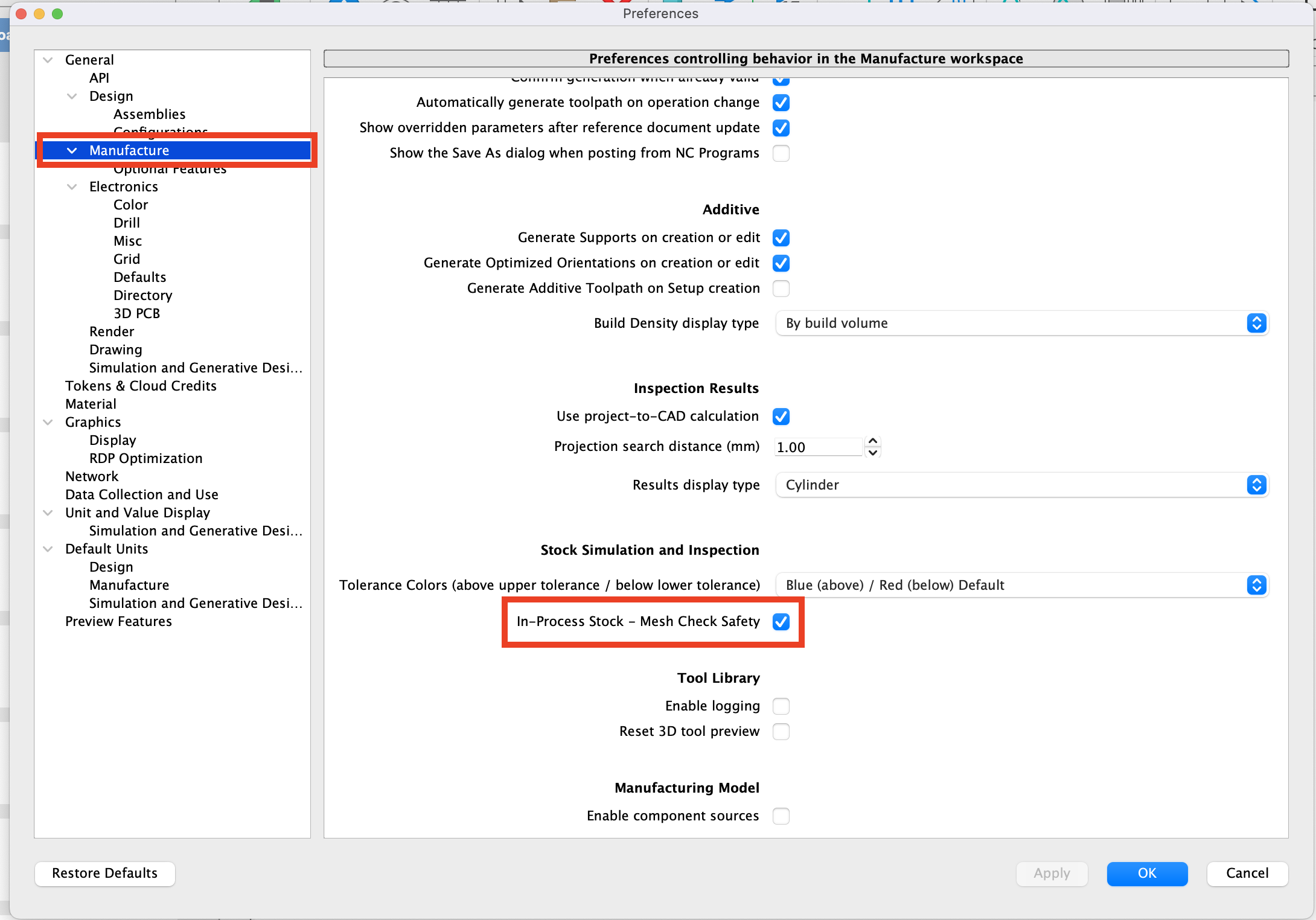Enable component sources checkbox

(x=781, y=816)
